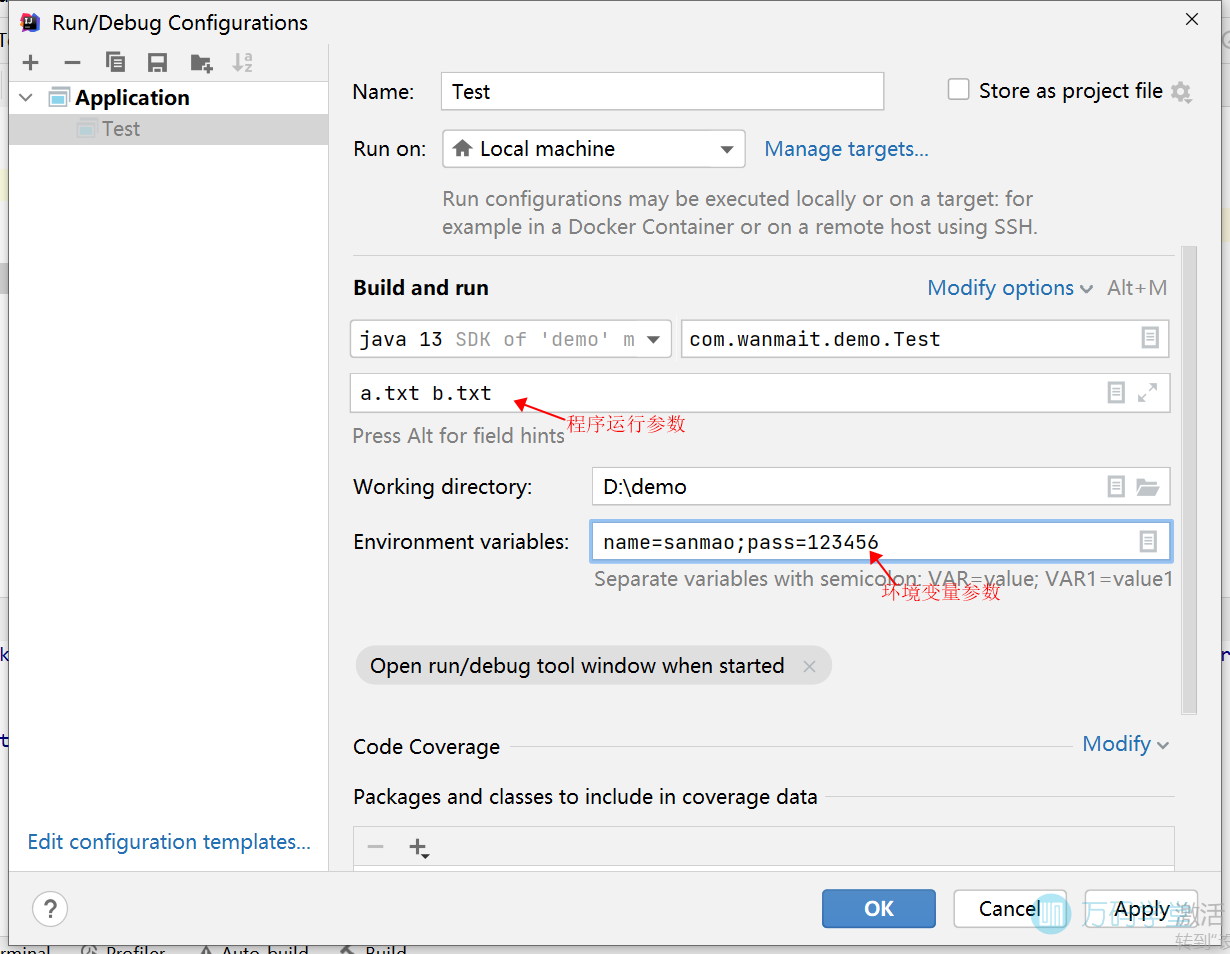Viewport: 1230px width, 954px height.
Task: Click the Manage targets link
Action: [846, 149]
